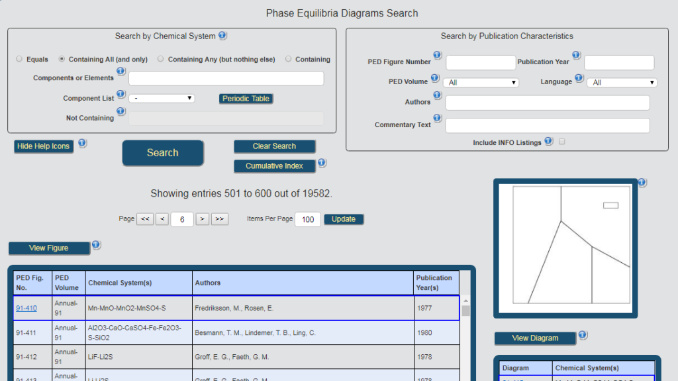
Task: Click the Authors column header
Action: tap(303, 283)
